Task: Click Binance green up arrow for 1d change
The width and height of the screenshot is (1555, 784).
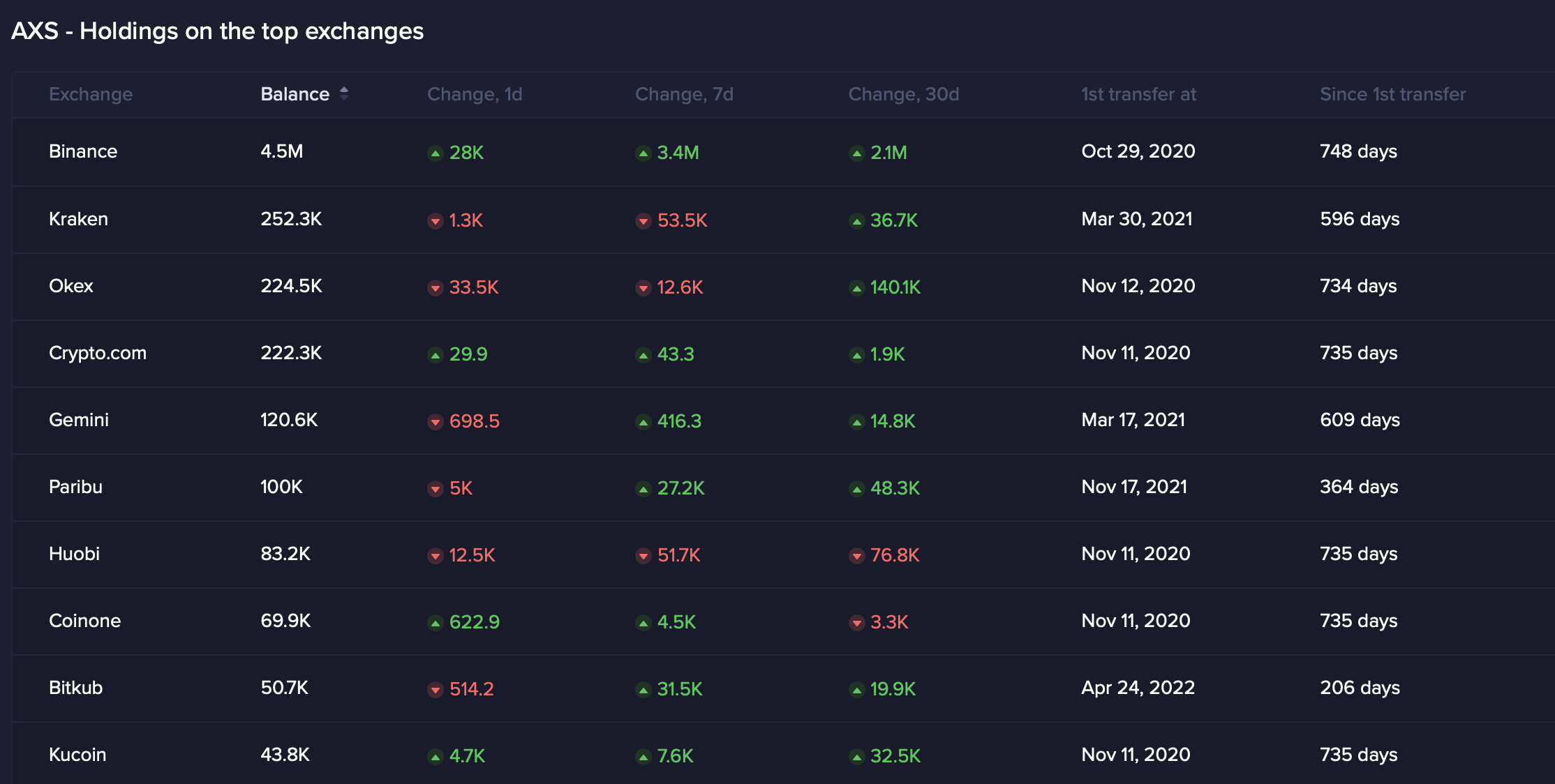Action: click(x=436, y=153)
